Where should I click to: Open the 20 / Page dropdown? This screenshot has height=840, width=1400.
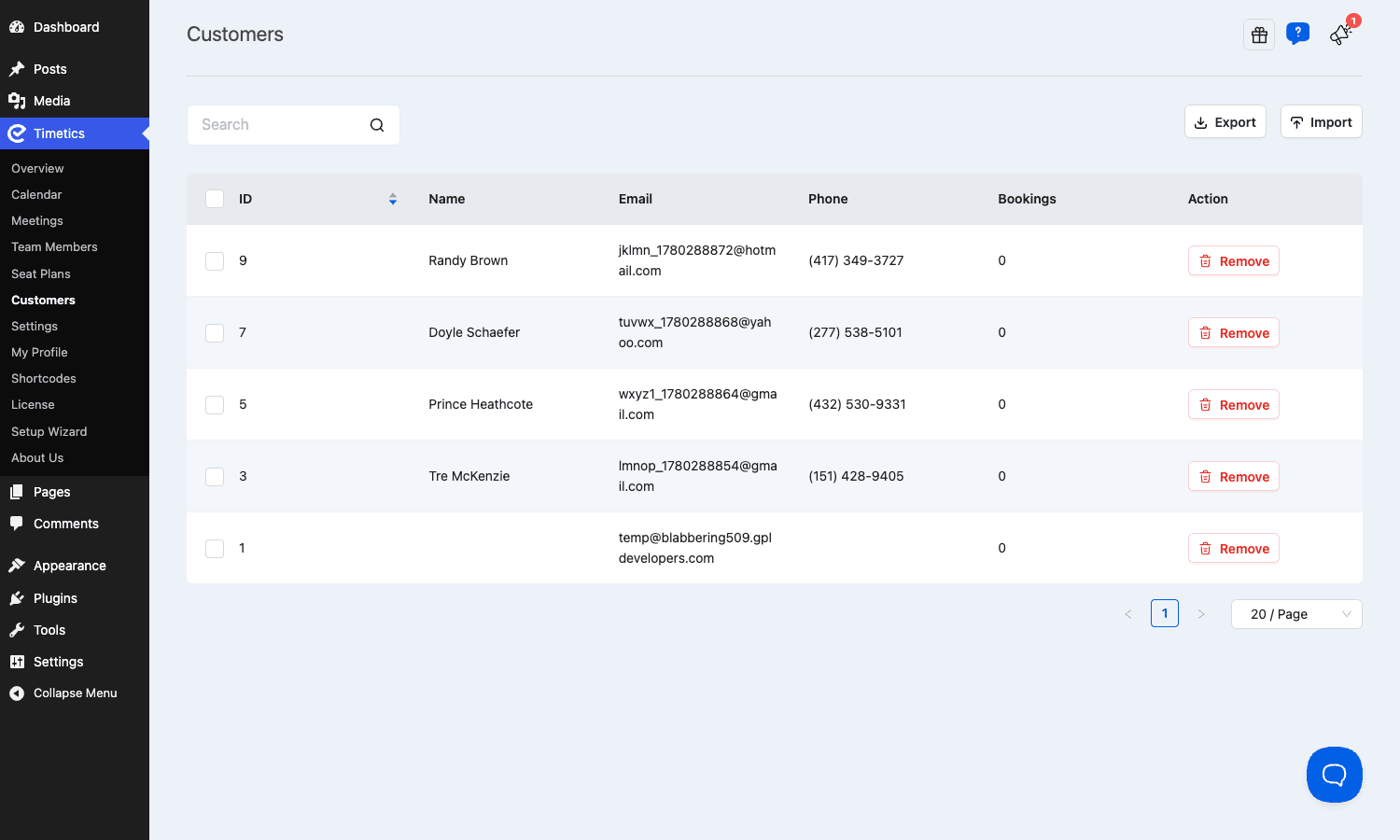tap(1296, 614)
